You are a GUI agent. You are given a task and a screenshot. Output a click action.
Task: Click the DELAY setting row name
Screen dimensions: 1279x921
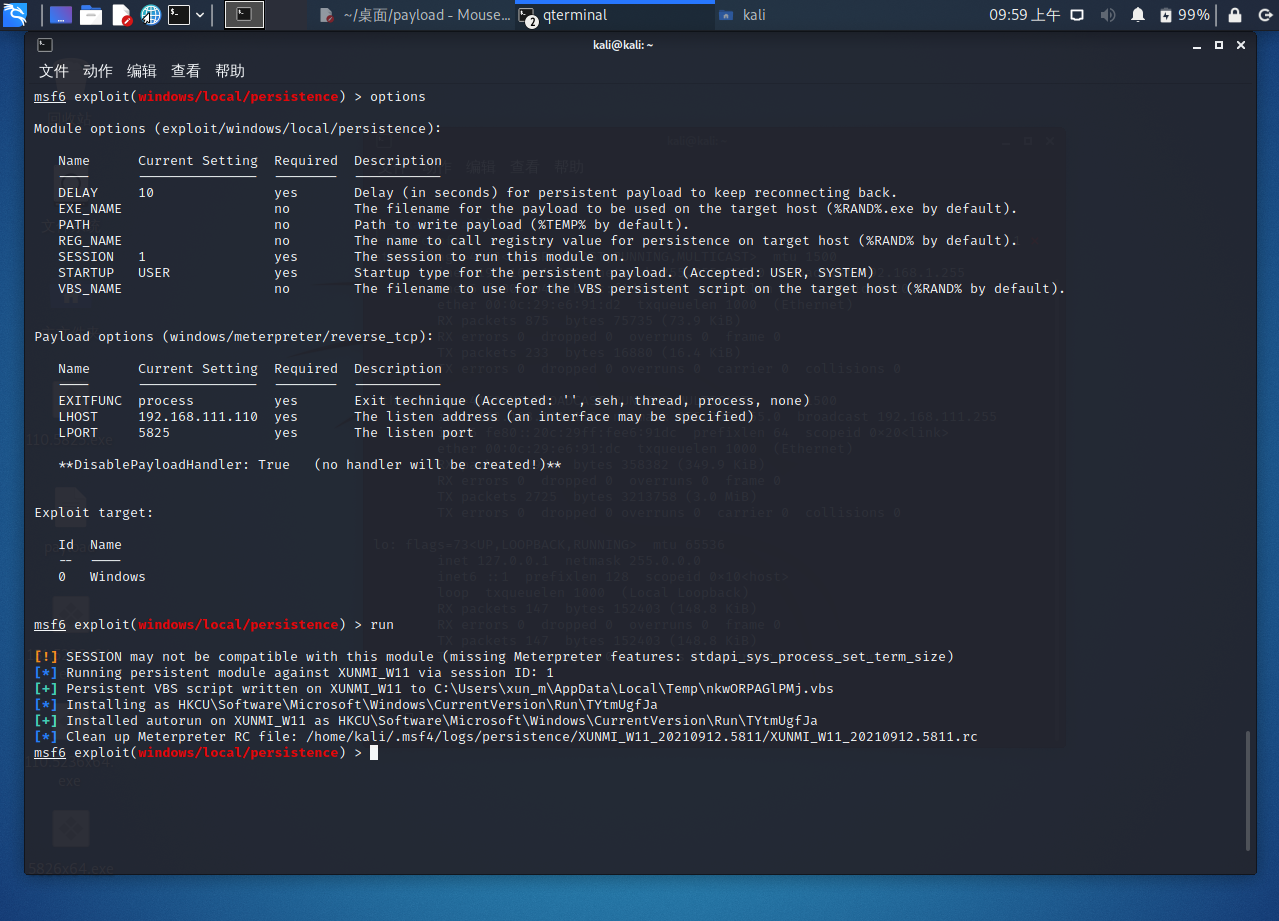click(78, 193)
